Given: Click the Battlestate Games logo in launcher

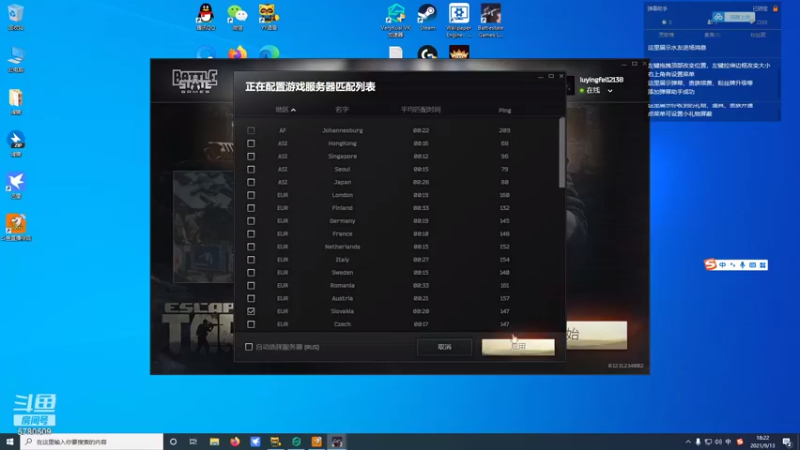Looking at the screenshot, I should point(195,81).
